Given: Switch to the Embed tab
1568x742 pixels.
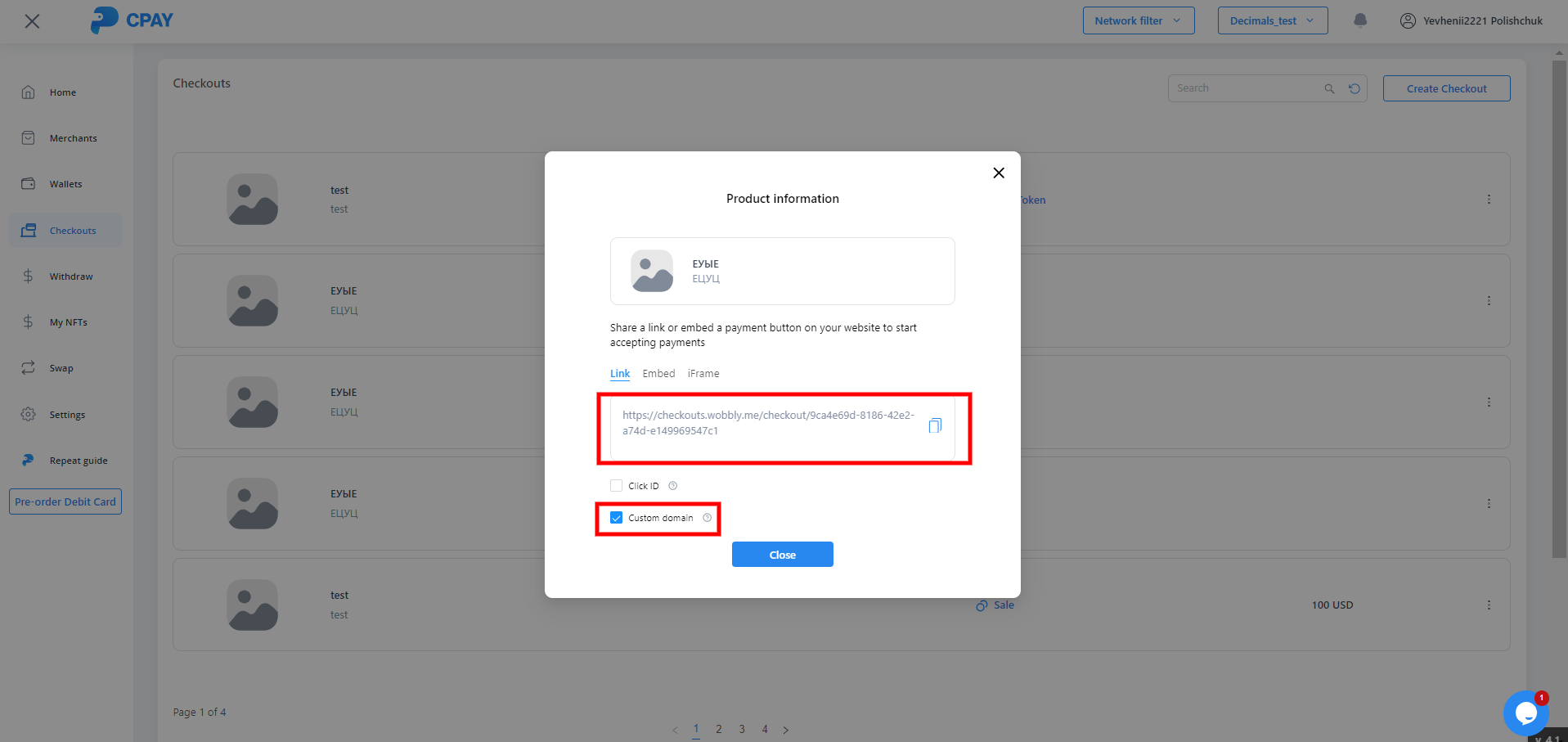Looking at the screenshot, I should pos(658,374).
